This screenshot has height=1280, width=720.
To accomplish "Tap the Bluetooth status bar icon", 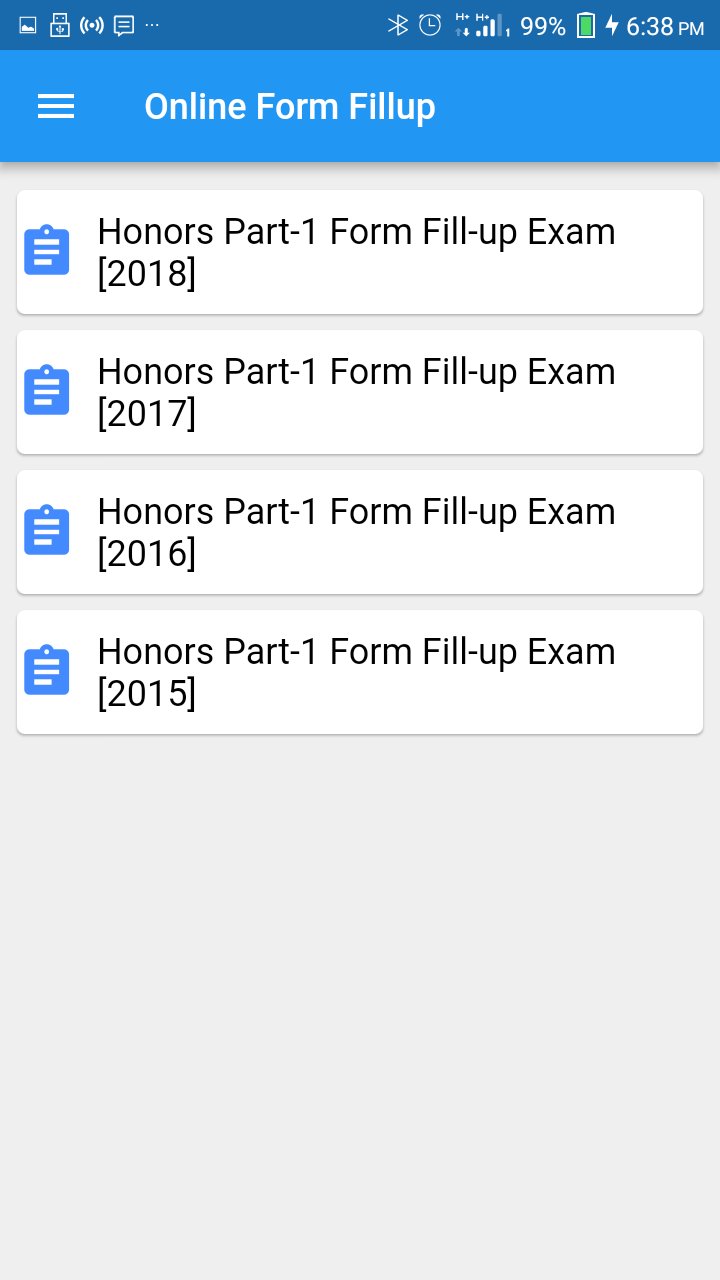I will 398,26.
